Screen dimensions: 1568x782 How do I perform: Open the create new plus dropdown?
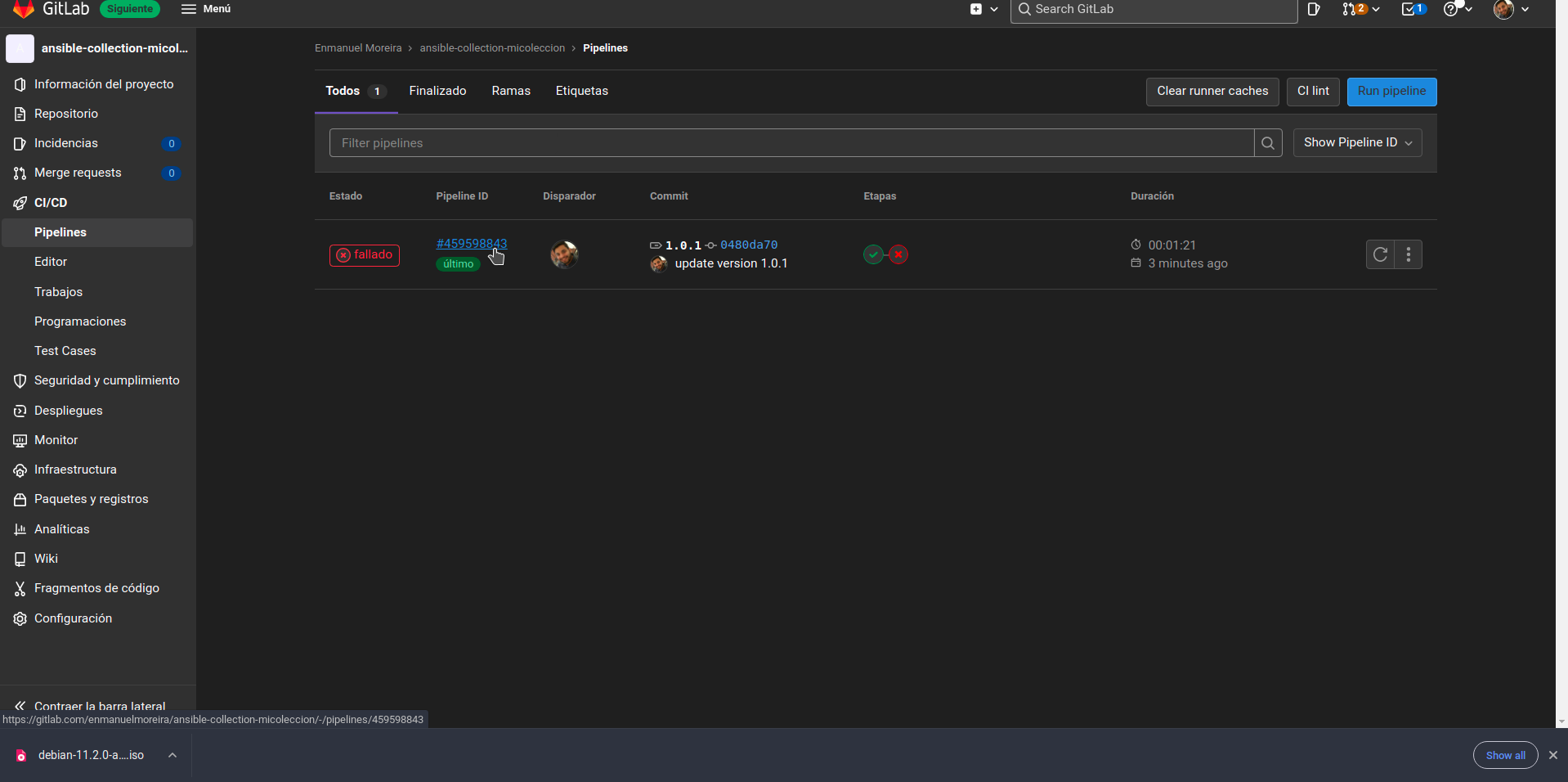click(983, 9)
